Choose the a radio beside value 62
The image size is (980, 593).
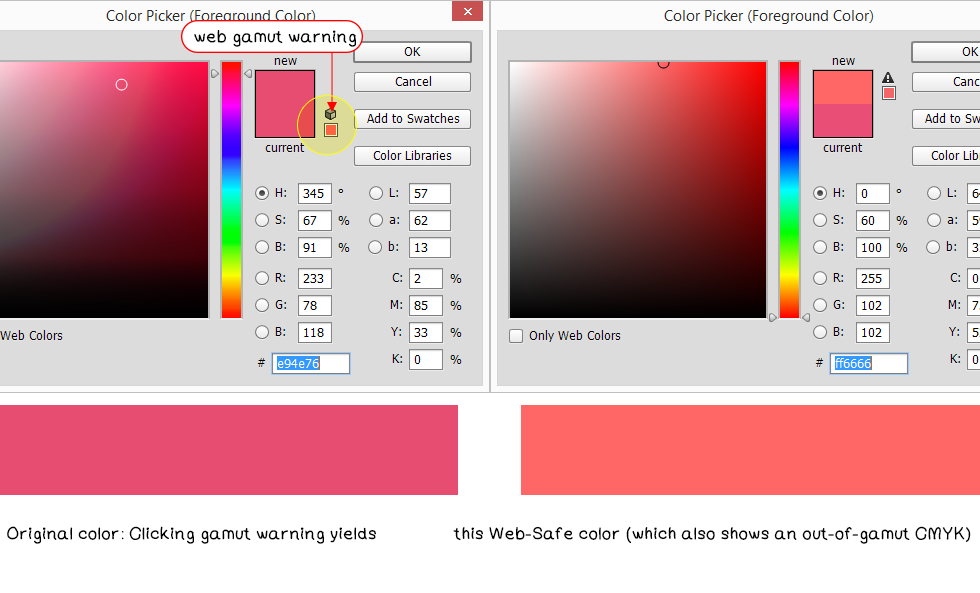point(376,221)
